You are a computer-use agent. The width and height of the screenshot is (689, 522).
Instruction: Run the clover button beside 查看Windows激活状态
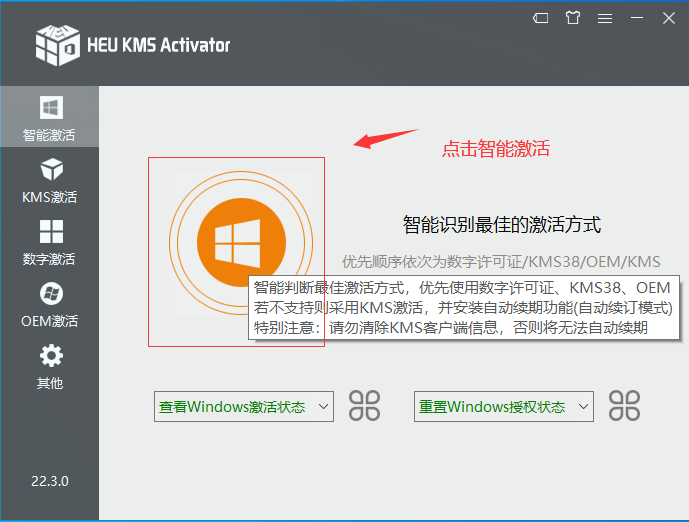pyautogui.click(x=364, y=406)
